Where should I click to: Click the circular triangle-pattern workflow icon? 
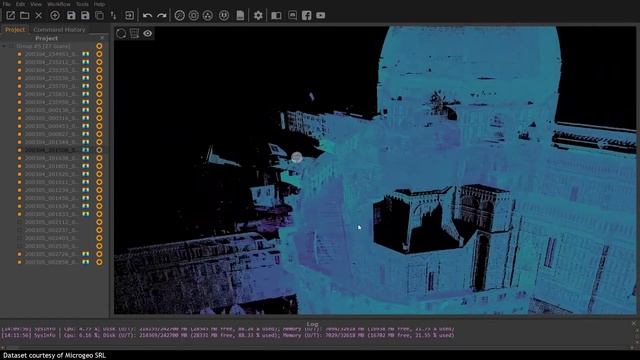point(208,16)
